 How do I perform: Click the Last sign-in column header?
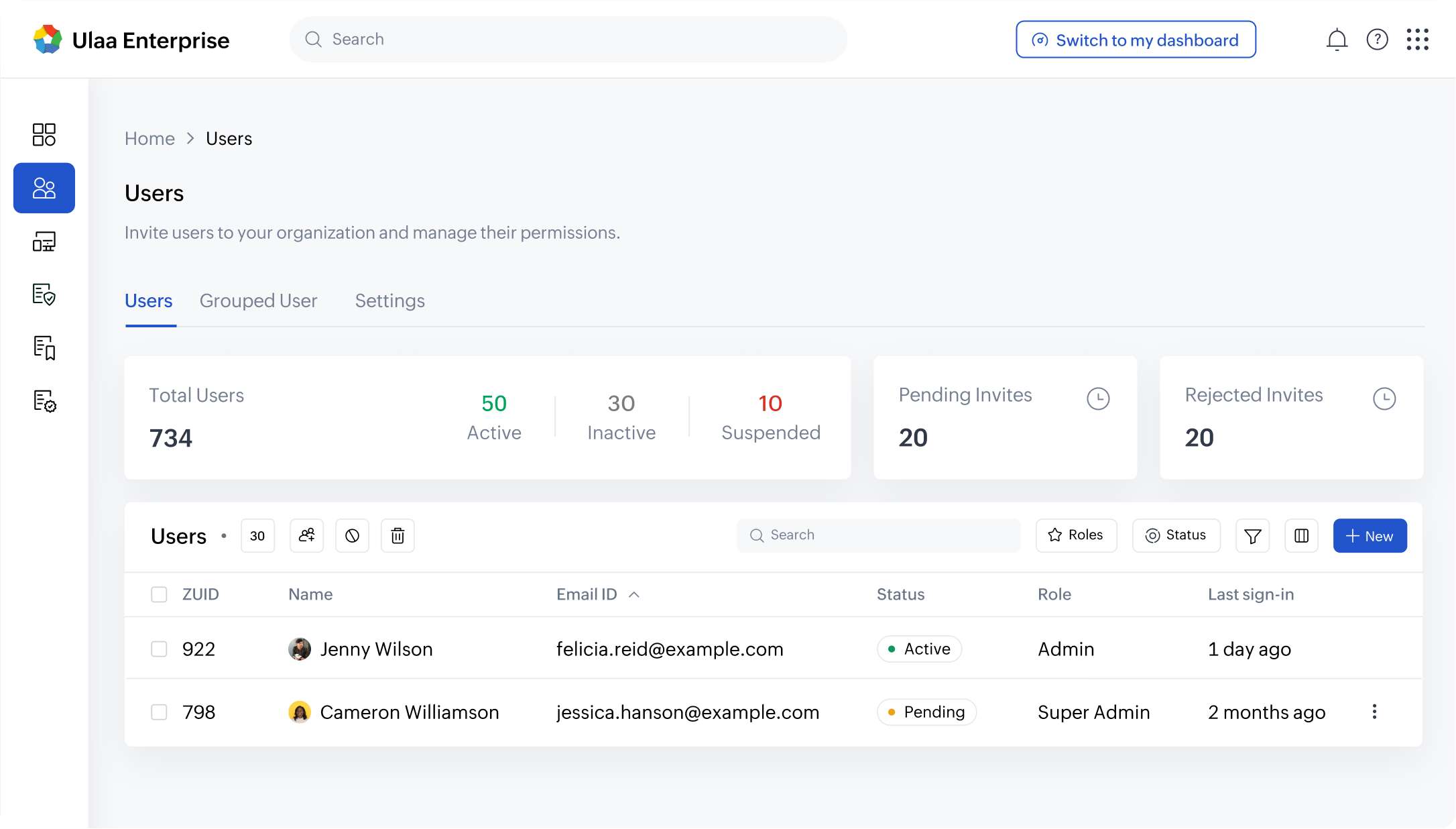tap(1251, 594)
